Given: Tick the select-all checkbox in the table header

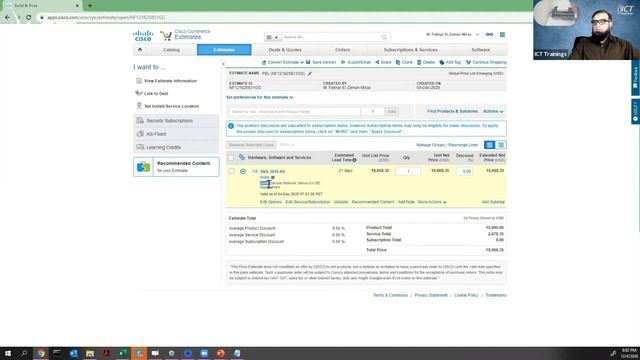Looking at the screenshot, I should pos(231,158).
